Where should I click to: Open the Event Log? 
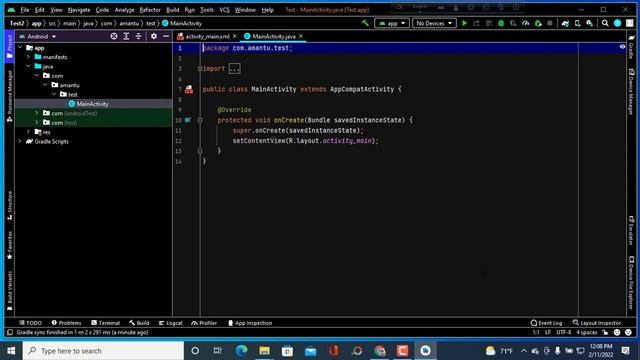tap(546, 323)
